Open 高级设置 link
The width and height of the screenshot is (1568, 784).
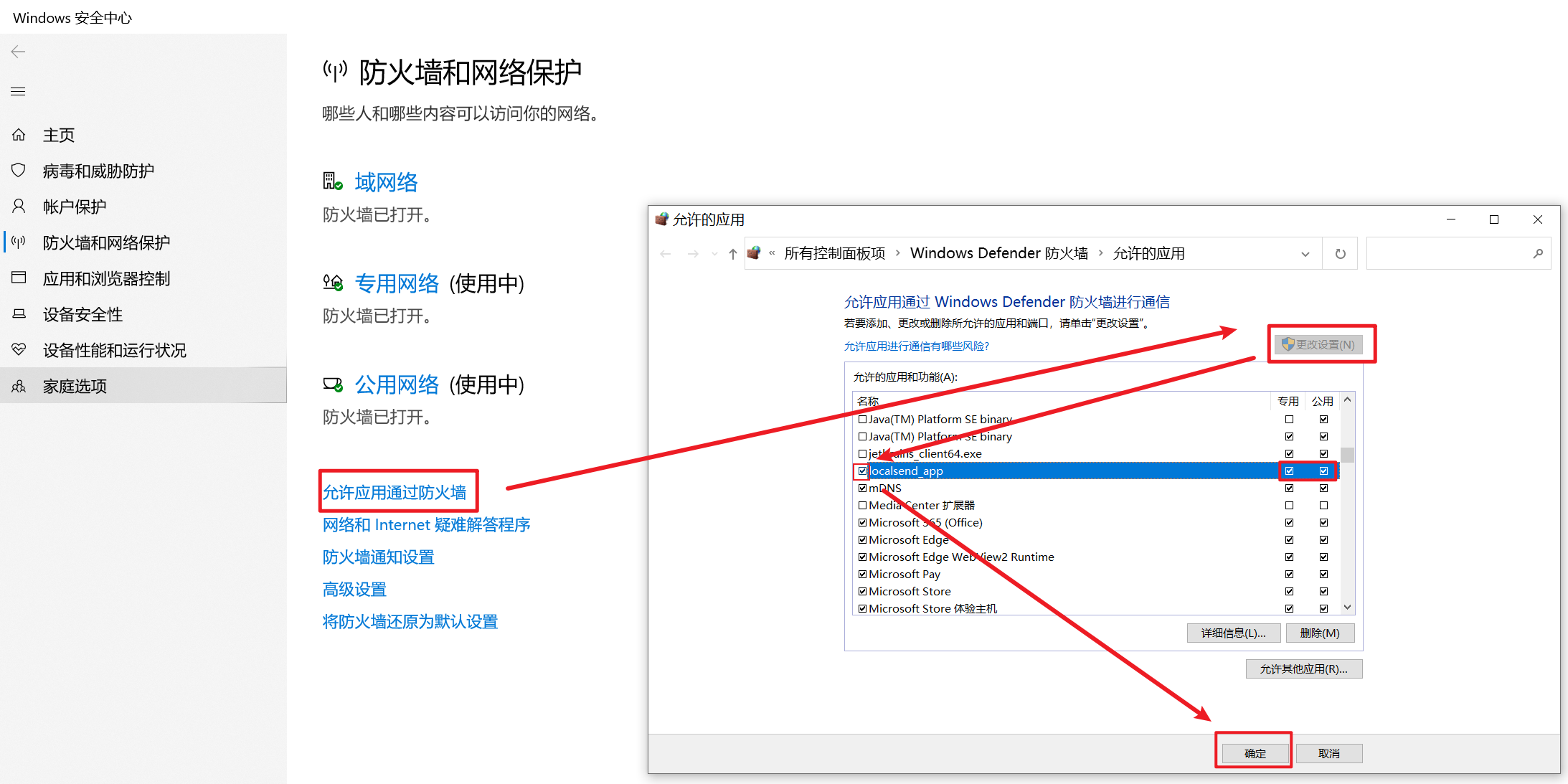tap(354, 589)
